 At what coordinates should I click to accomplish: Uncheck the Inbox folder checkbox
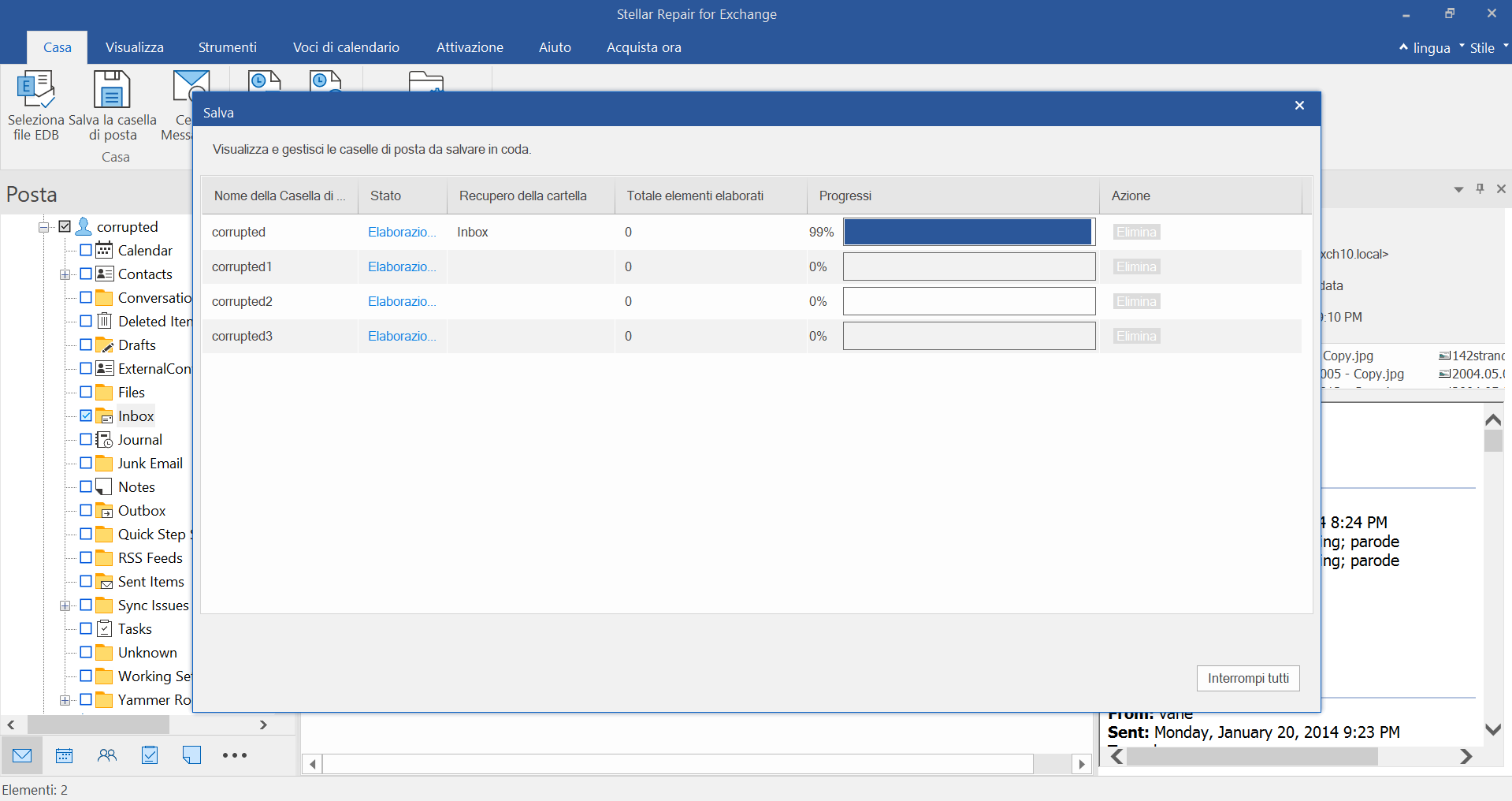[86, 415]
